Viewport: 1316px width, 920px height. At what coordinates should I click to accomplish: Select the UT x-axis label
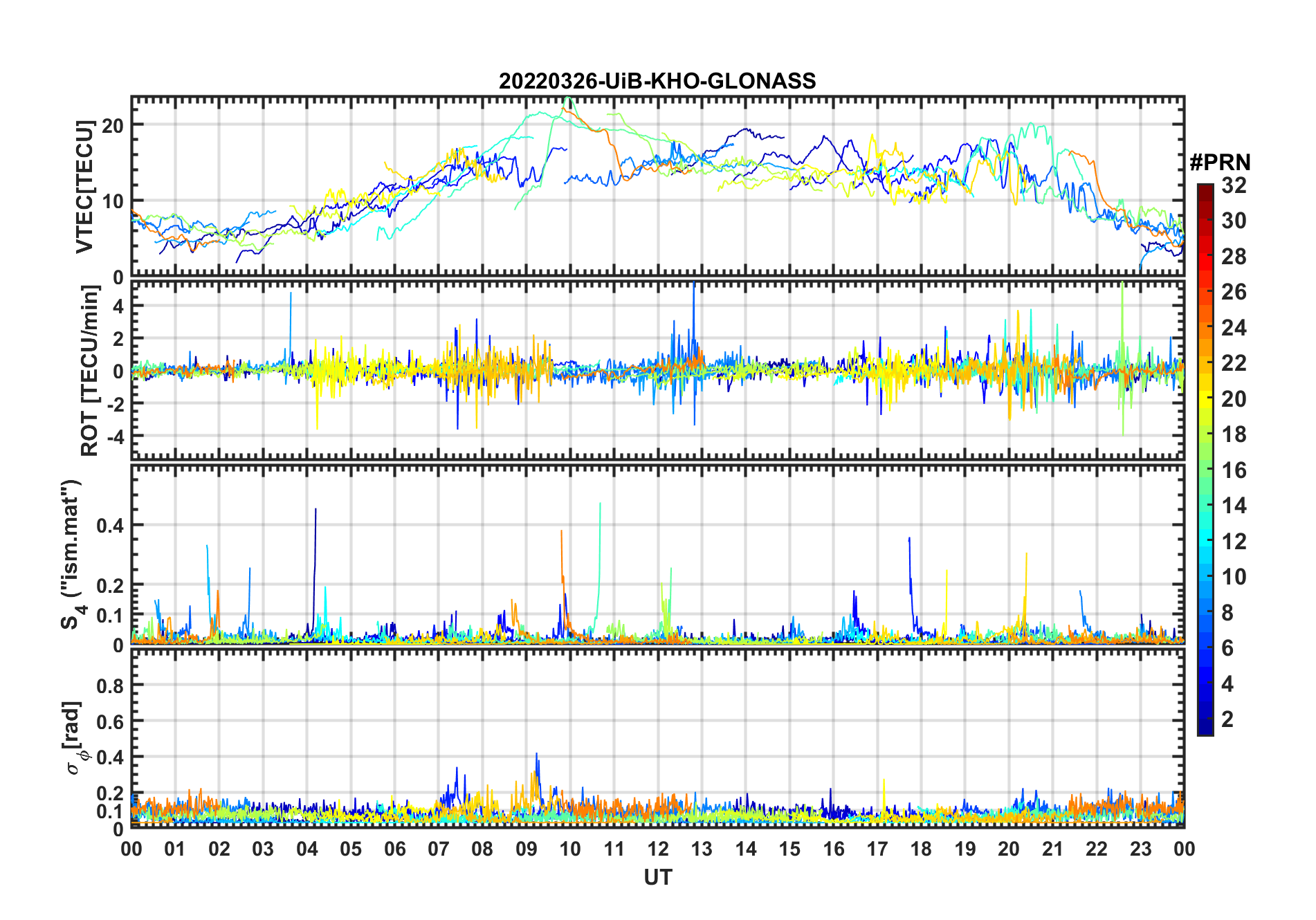point(658,878)
